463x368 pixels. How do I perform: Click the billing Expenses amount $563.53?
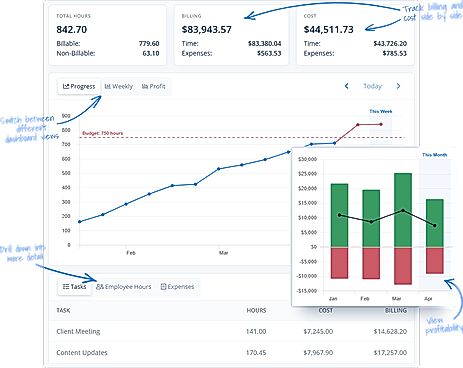click(269, 53)
